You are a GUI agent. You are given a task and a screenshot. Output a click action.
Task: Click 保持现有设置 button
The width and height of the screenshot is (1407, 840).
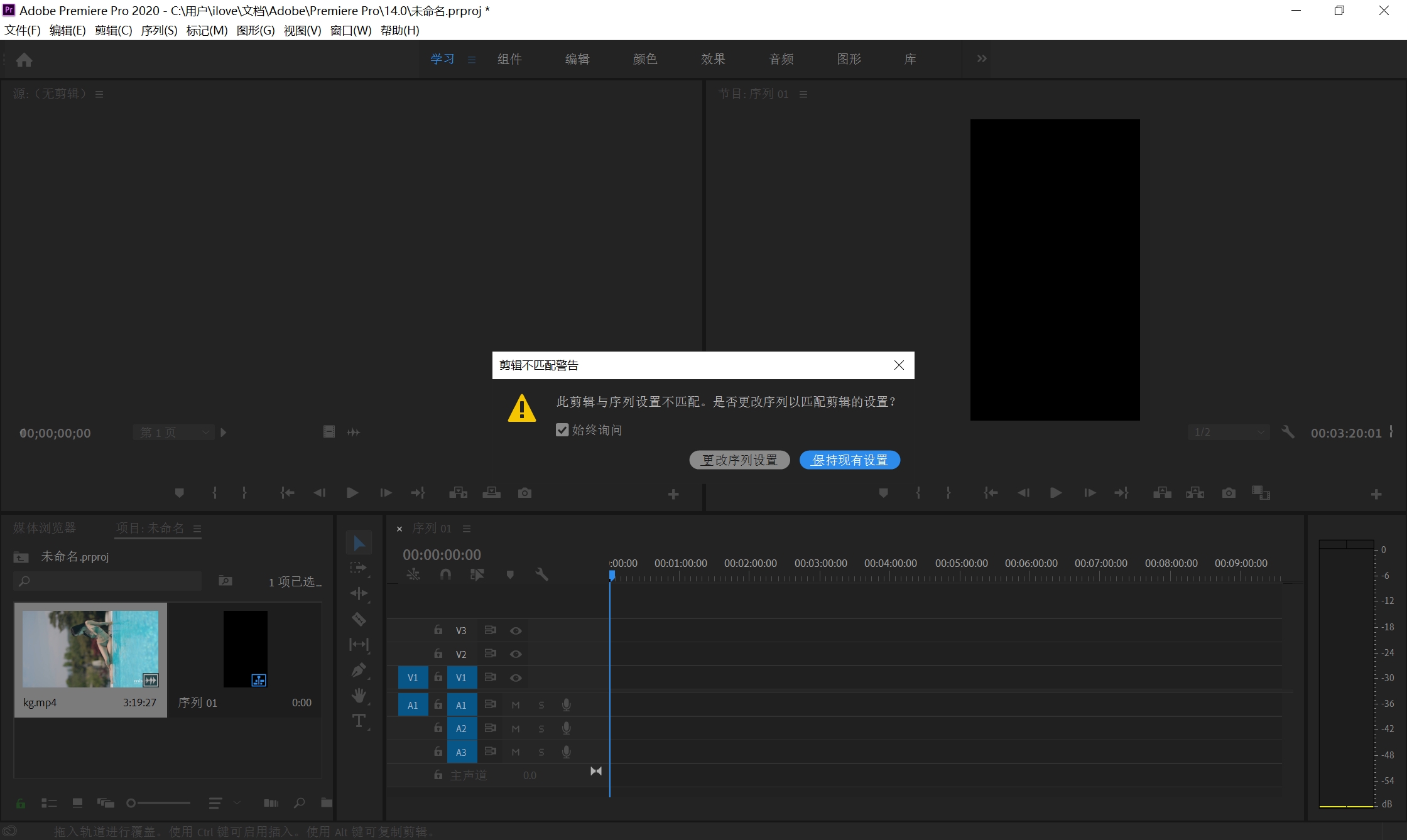point(849,460)
